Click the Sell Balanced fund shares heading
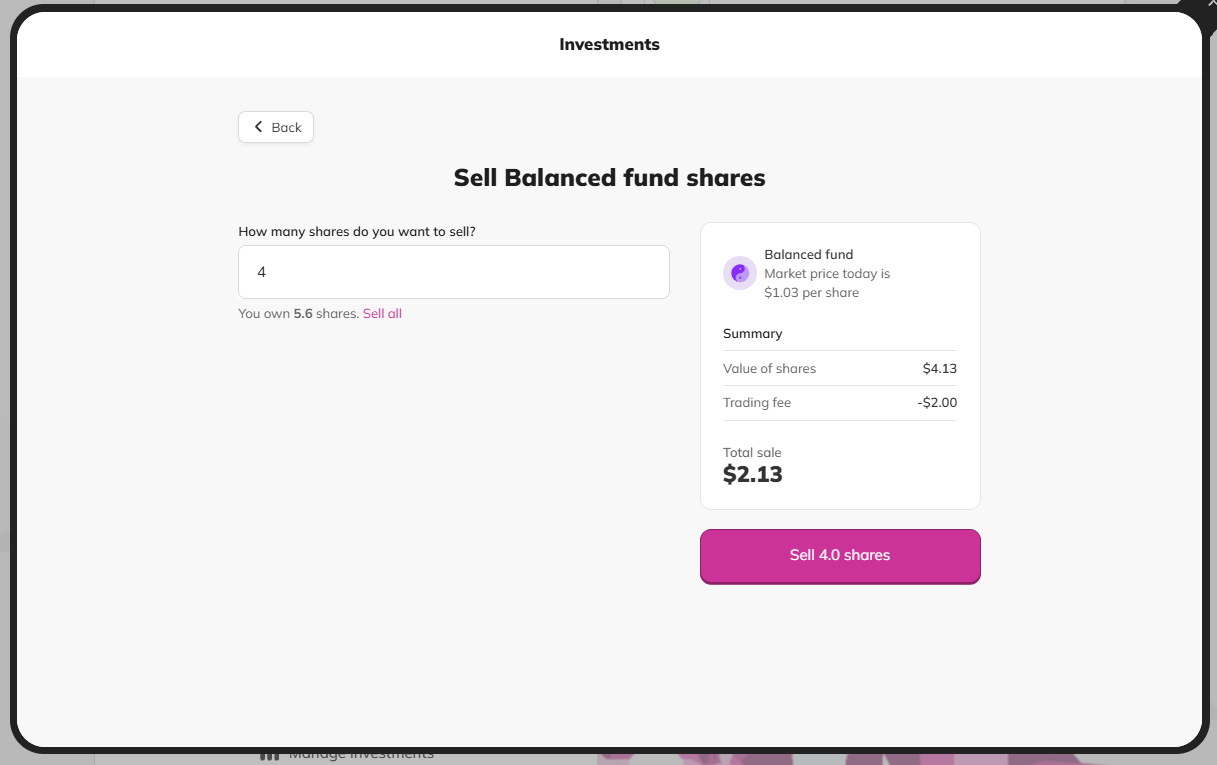Viewport: 1217px width, 765px height. point(609,178)
